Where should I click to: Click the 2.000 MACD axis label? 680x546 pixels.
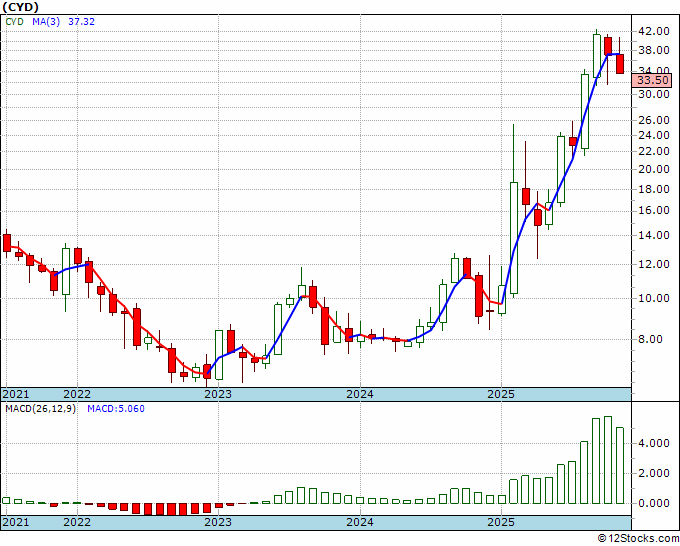pos(654,473)
